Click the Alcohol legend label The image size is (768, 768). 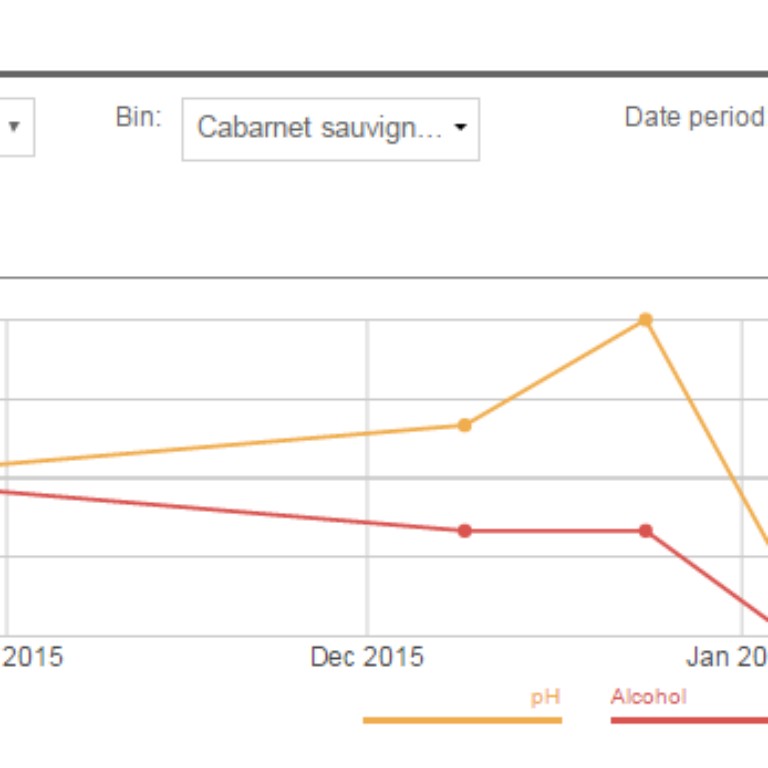[648, 696]
